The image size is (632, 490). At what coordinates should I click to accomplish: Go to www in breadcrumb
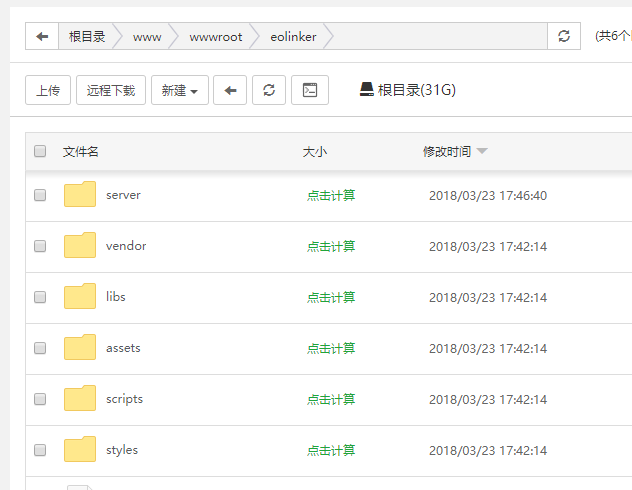(147, 37)
